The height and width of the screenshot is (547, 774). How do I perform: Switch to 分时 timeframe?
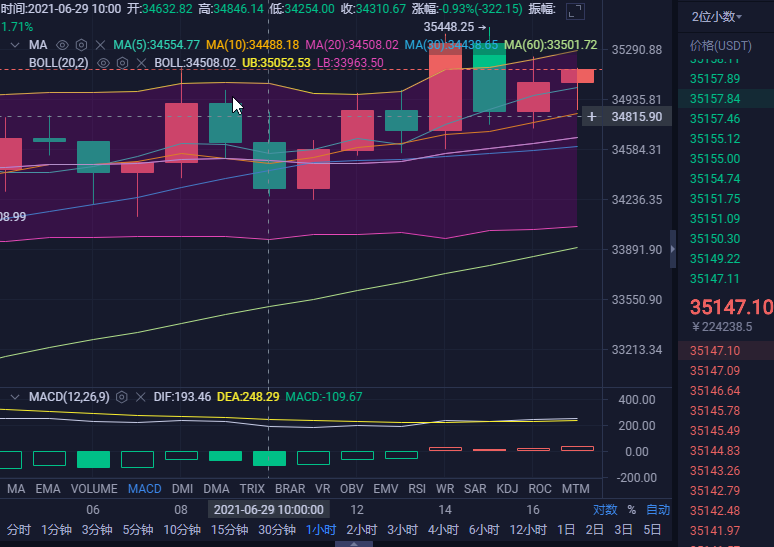click(19, 530)
